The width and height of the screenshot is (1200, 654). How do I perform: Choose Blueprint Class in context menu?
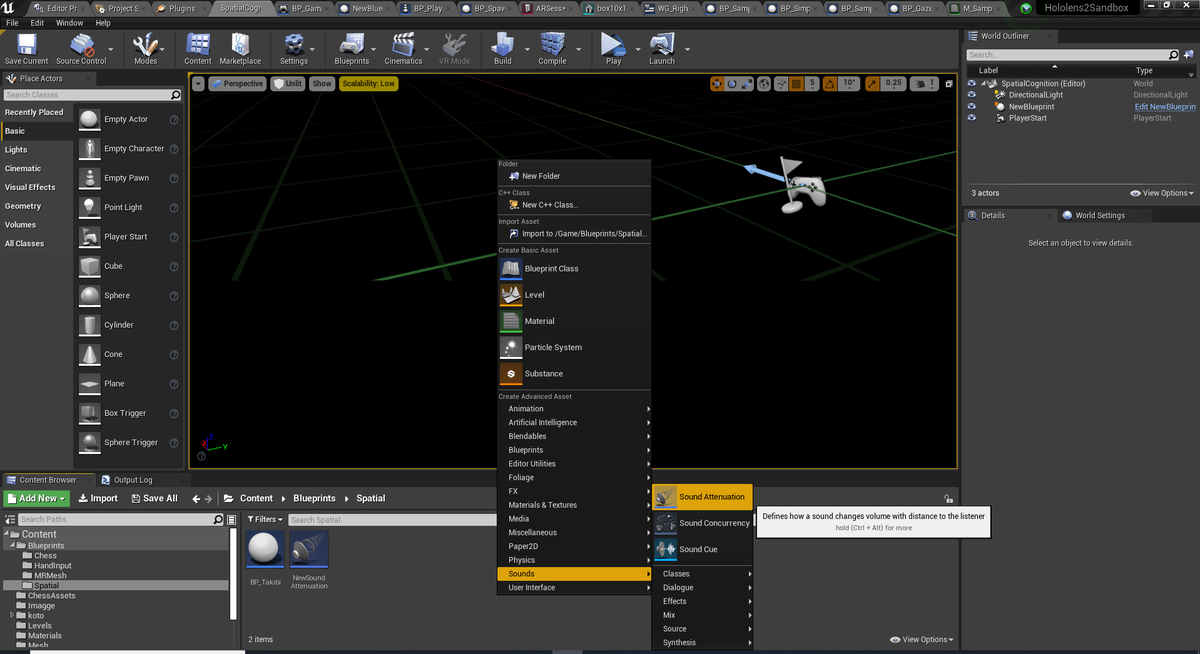pyautogui.click(x=574, y=268)
